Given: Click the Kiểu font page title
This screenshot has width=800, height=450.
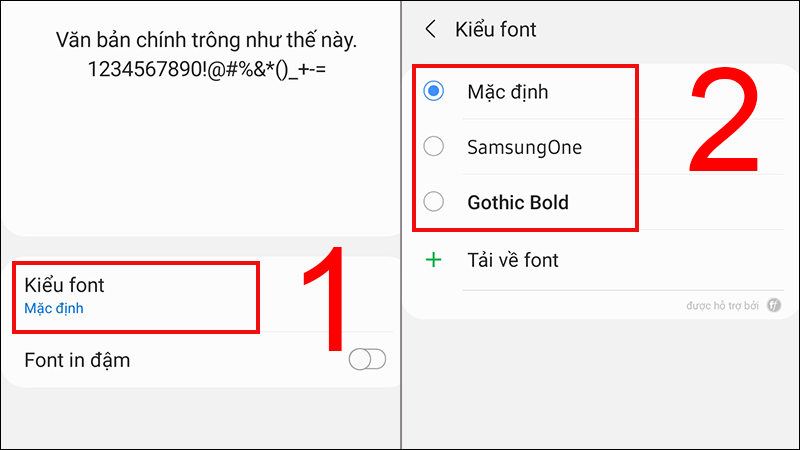Looking at the screenshot, I should pyautogui.click(x=496, y=29).
